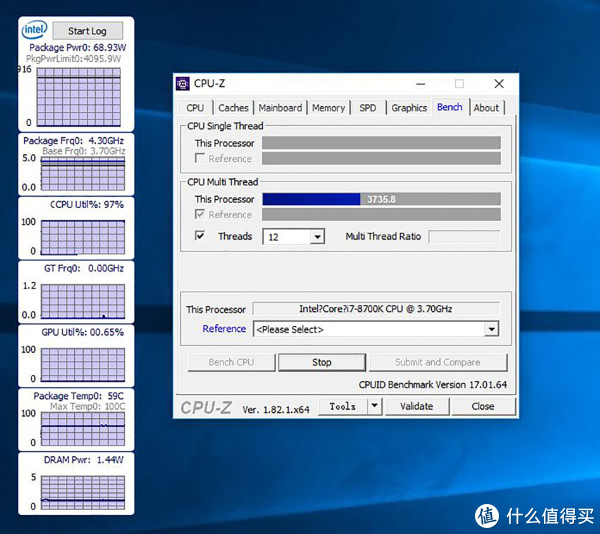Click the 'Package Frq0: 4.30GHz' reading
Screen dimensions: 600x534
(73, 140)
